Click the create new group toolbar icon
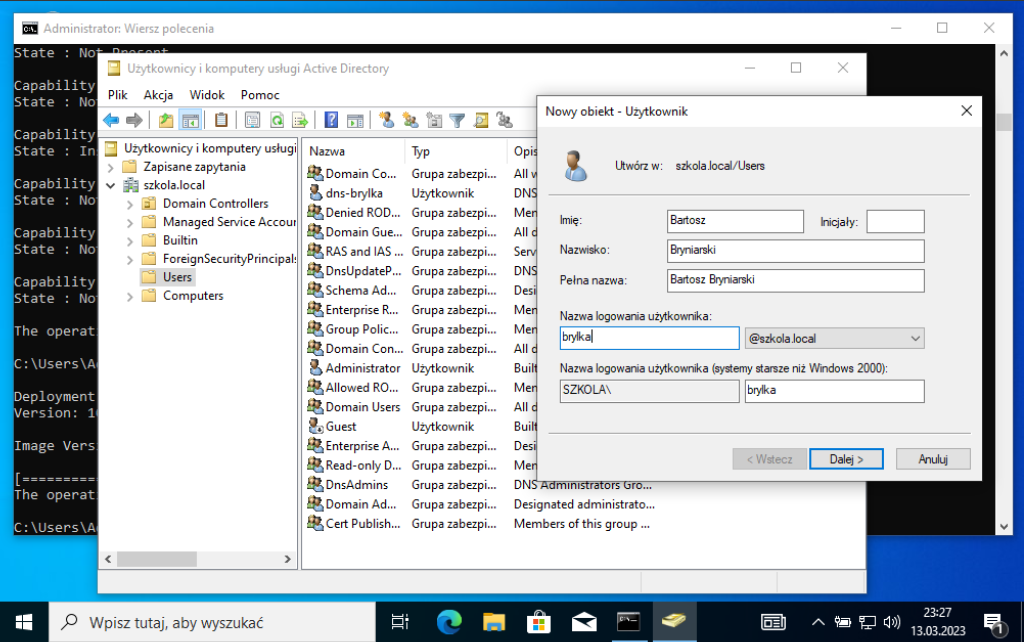This screenshot has width=1024, height=642. (410, 120)
